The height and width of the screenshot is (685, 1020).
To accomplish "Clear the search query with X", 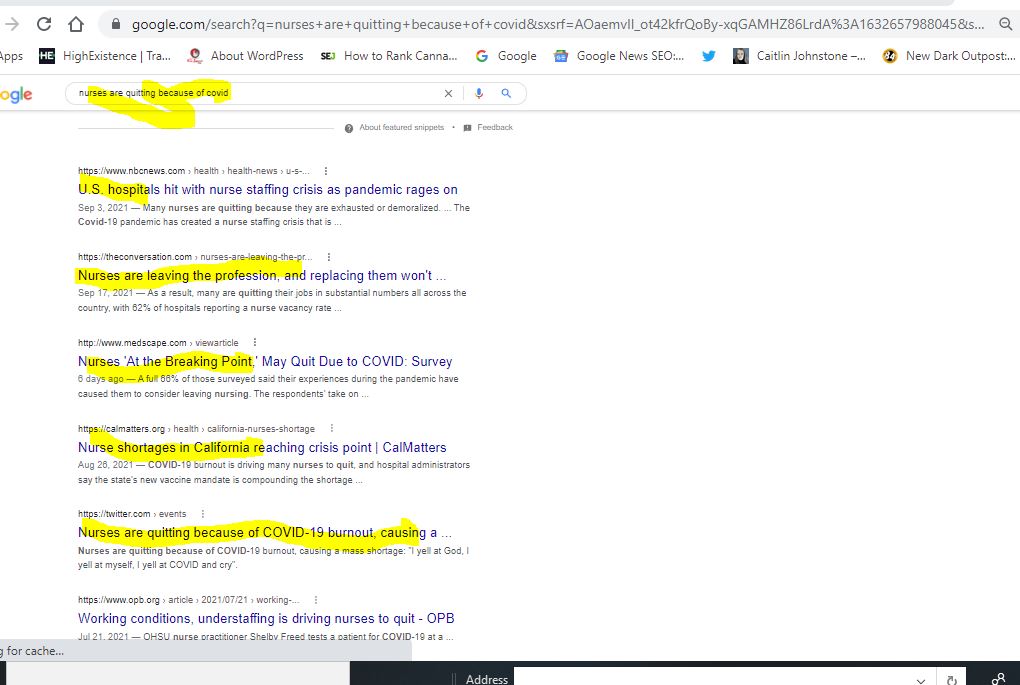I will coord(448,93).
